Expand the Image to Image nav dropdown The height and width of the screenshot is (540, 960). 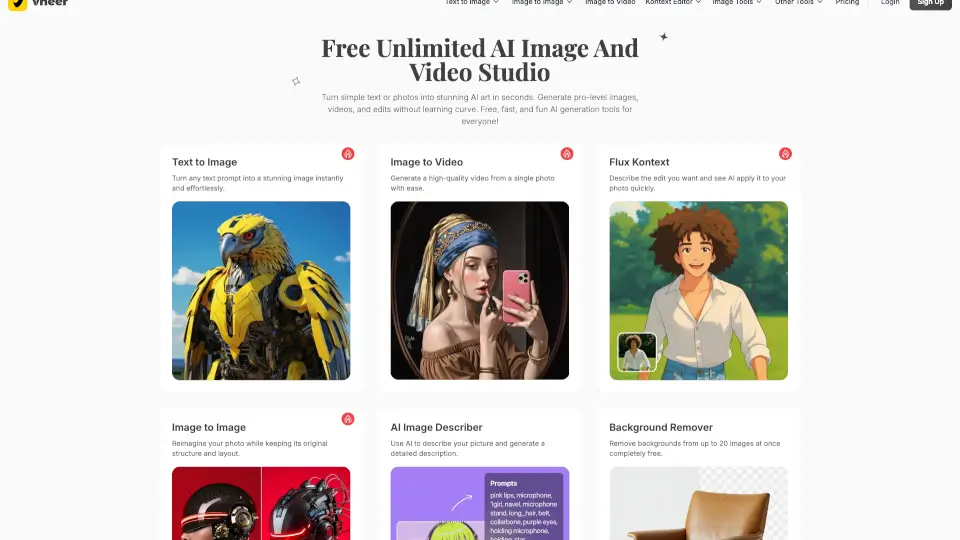(x=542, y=3)
